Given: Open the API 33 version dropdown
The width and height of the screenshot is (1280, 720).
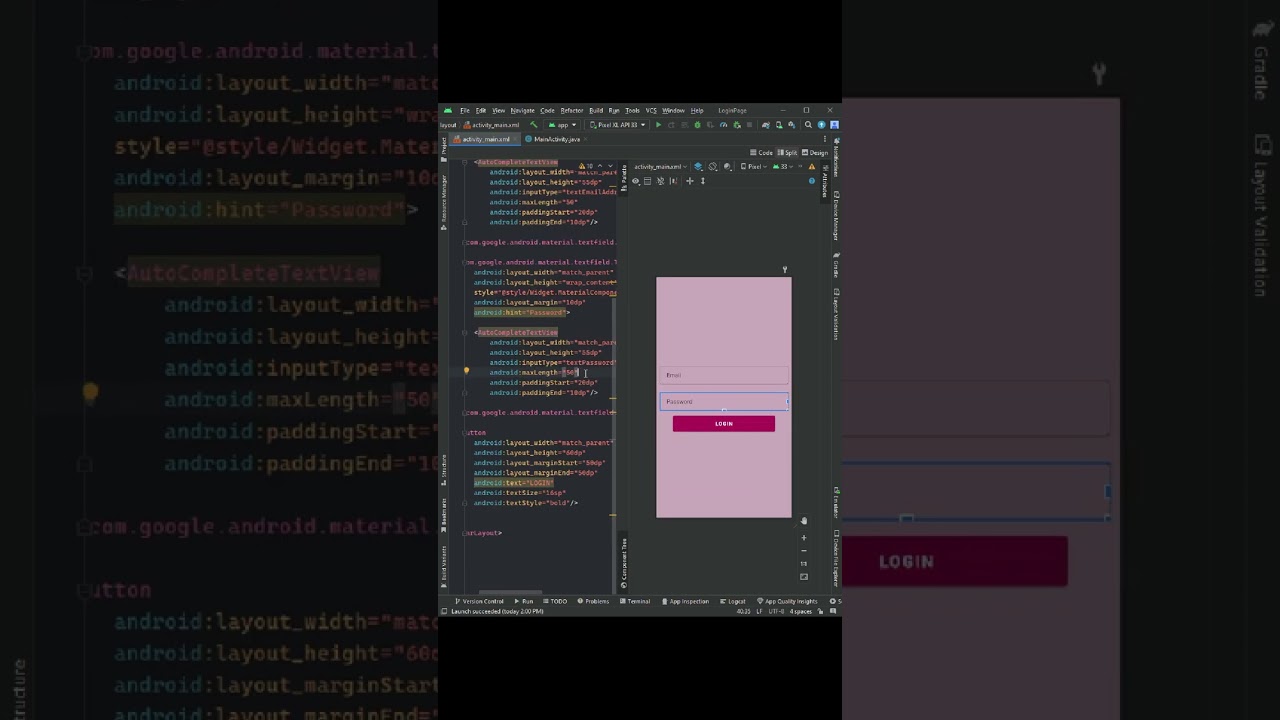Looking at the screenshot, I should [783, 166].
